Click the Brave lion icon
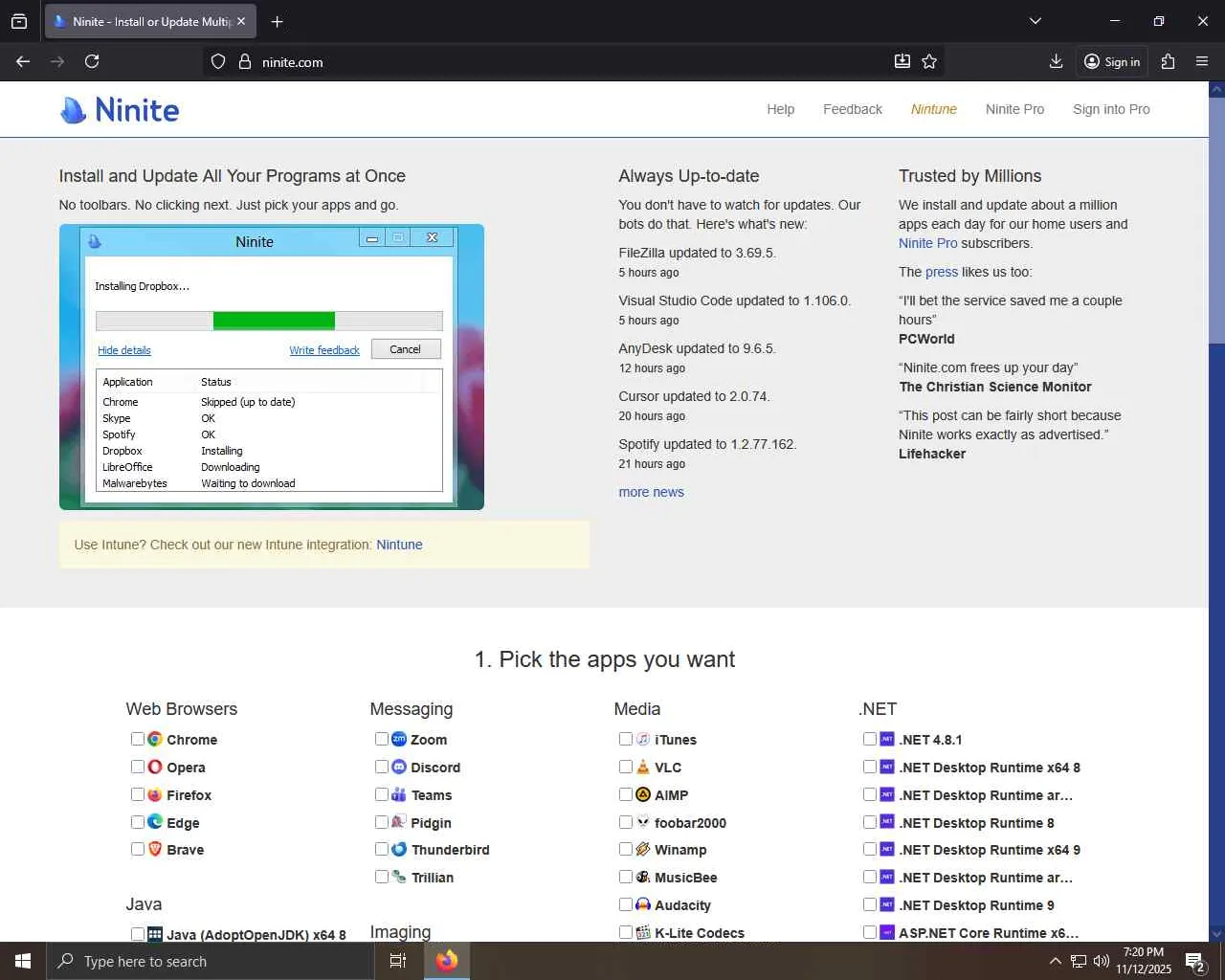The width and height of the screenshot is (1225, 980). [155, 849]
